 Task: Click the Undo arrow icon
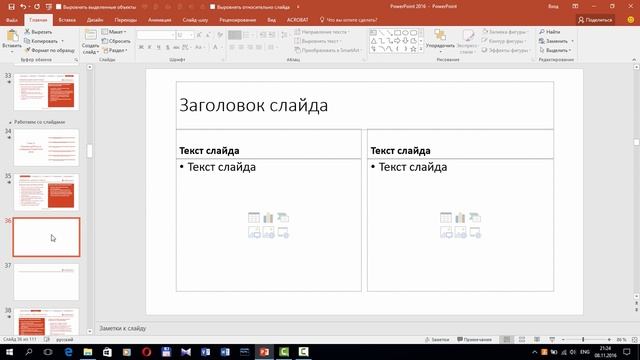(23, 7)
